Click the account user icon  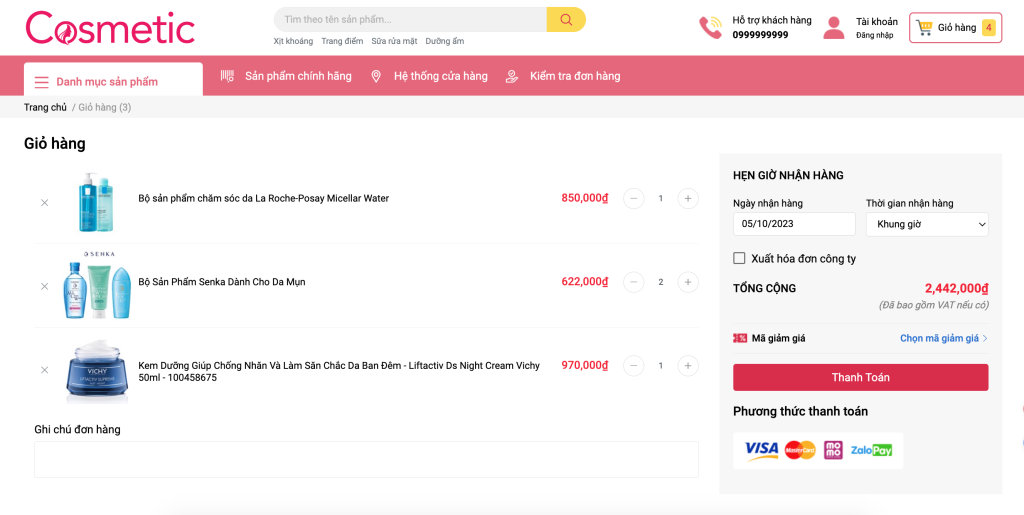[833, 28]
